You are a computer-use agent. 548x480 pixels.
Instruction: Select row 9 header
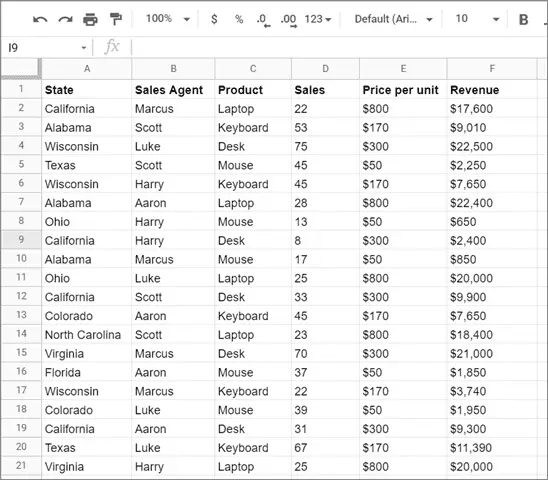click(21, 240)
